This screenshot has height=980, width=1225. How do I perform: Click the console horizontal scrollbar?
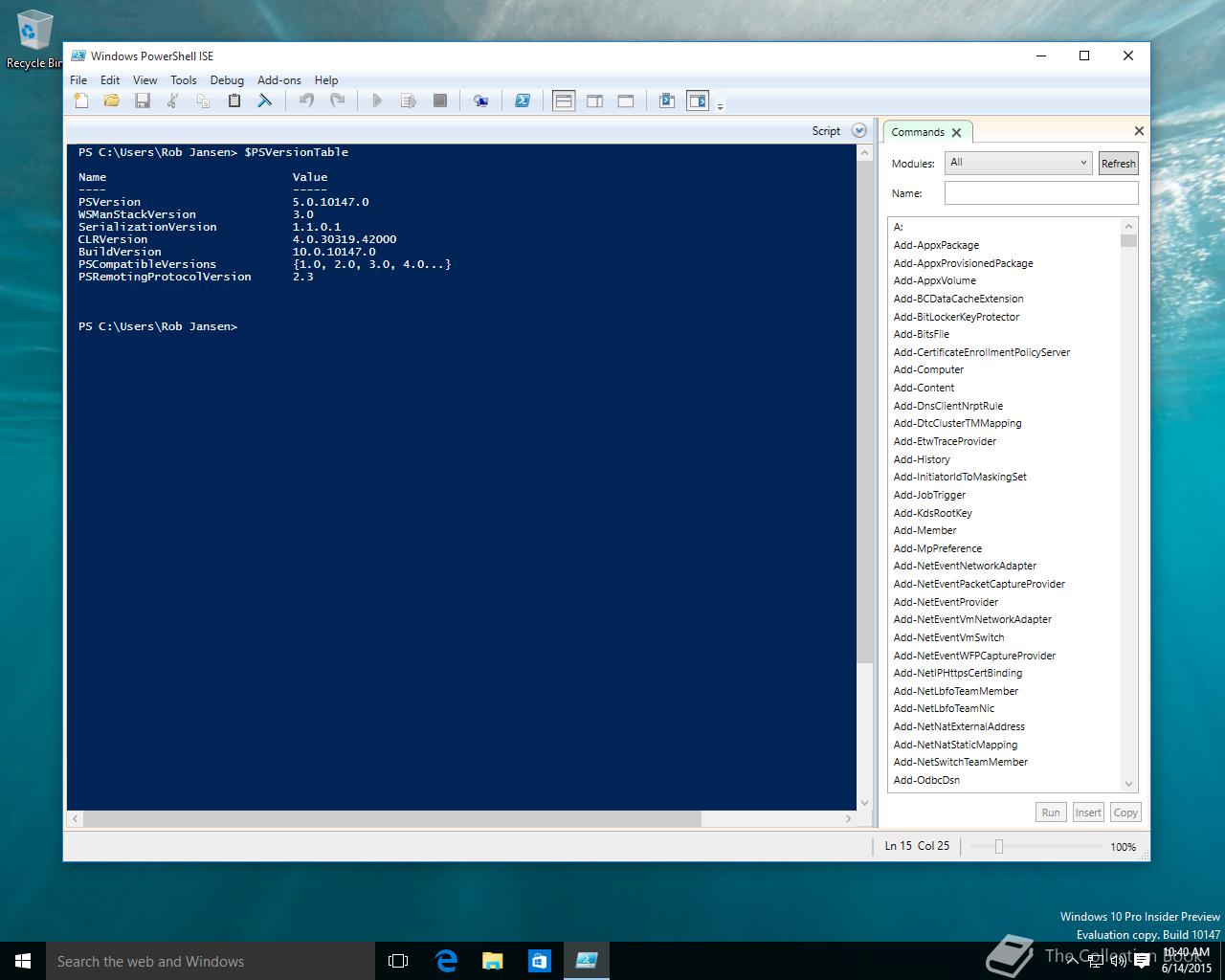[x=393, y=819]
